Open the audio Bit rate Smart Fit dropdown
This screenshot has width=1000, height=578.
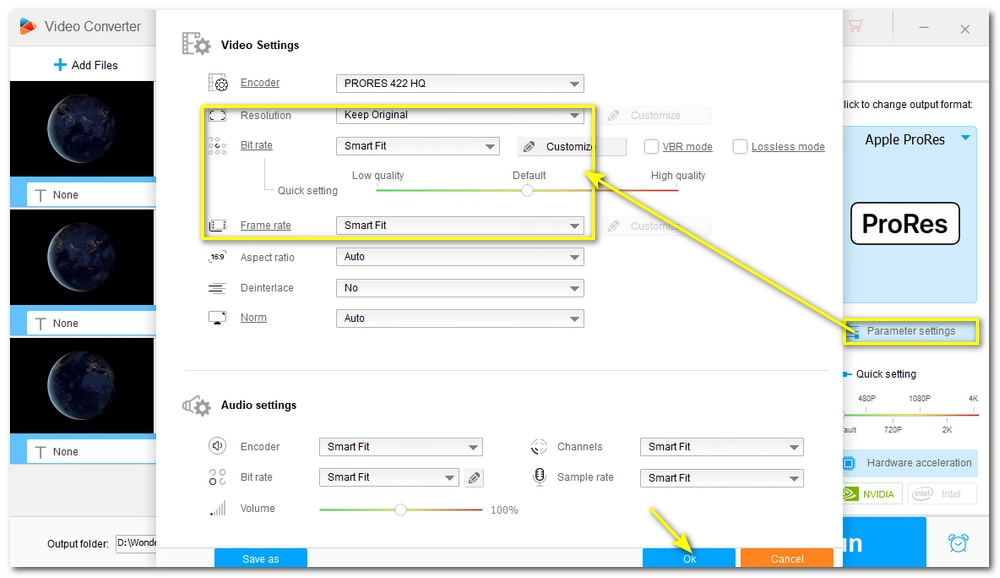(x=388, y=477)
